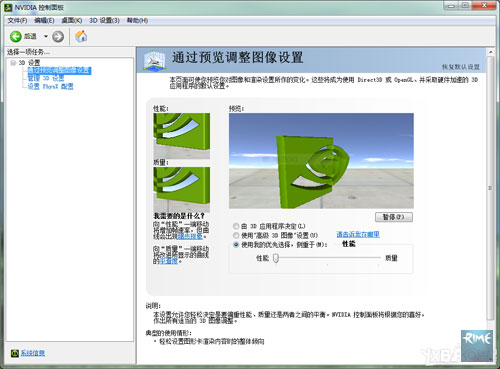Screen dimensions: 500x369
Task: Click the NVIDIA icon beside 系统信息
Action: [14, 353]
